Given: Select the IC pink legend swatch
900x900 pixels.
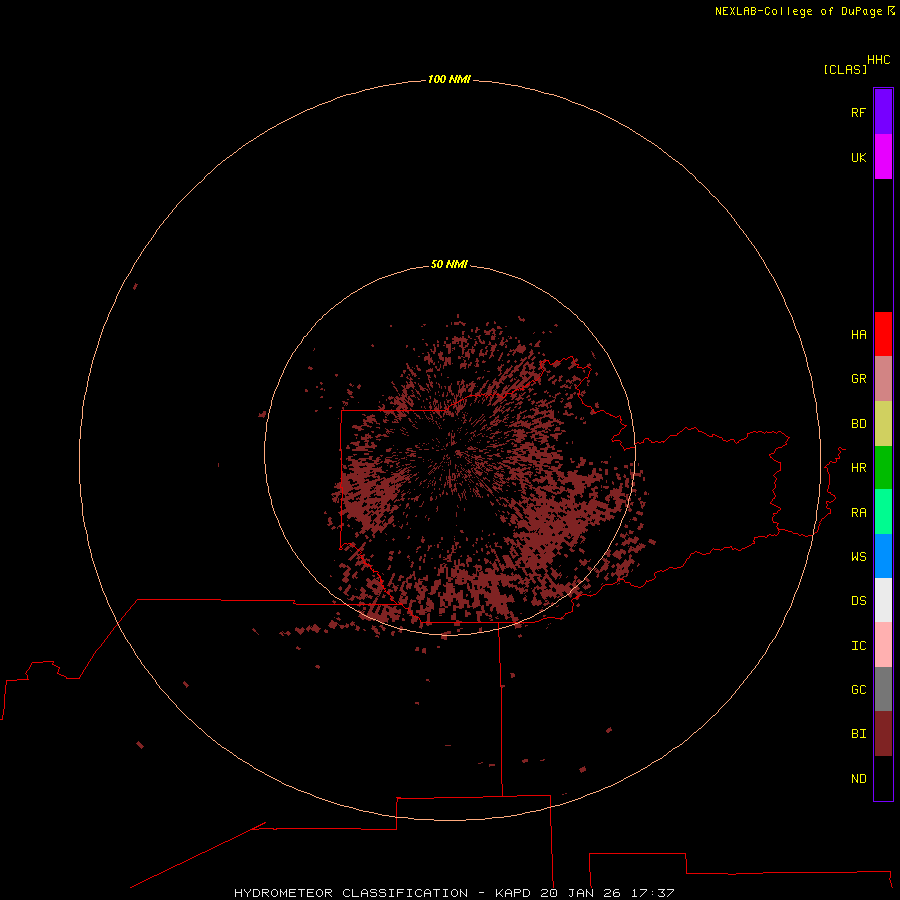Looking at the screenshot, I should click(883, 645).
